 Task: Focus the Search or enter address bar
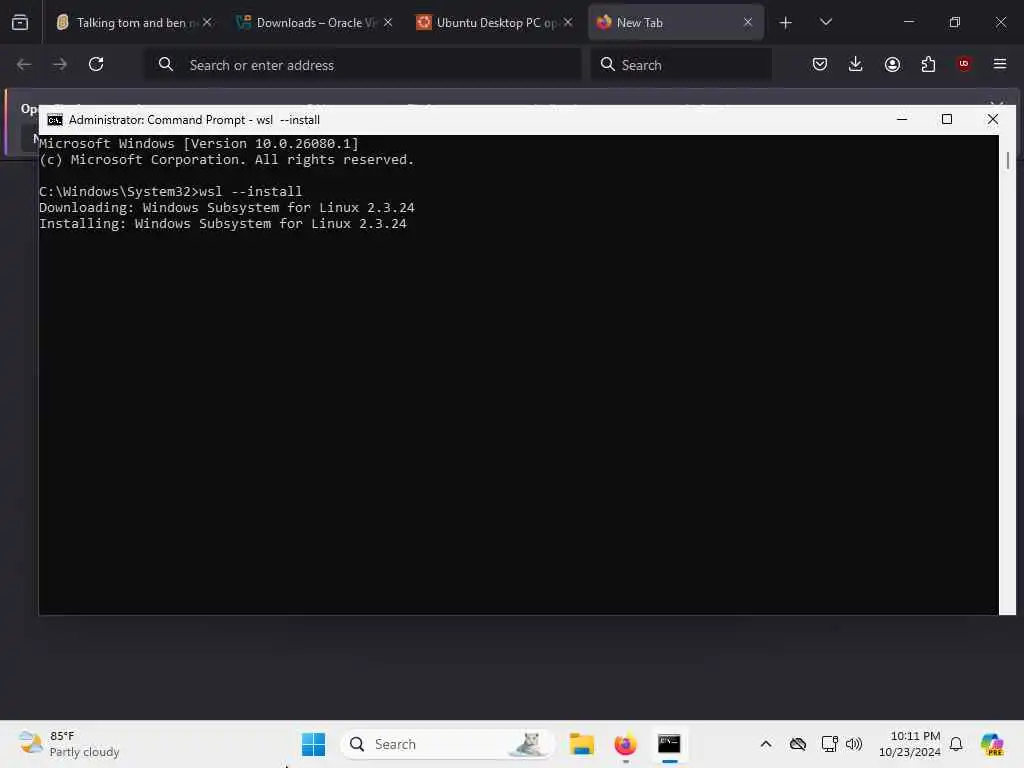click(x=363, y=65)
